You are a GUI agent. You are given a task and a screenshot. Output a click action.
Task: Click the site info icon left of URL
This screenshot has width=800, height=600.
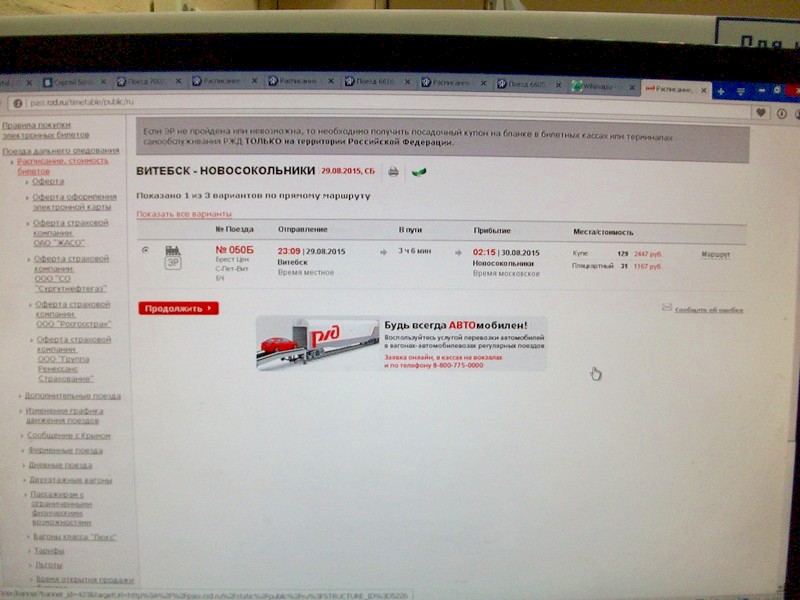[x=17, y=103]
